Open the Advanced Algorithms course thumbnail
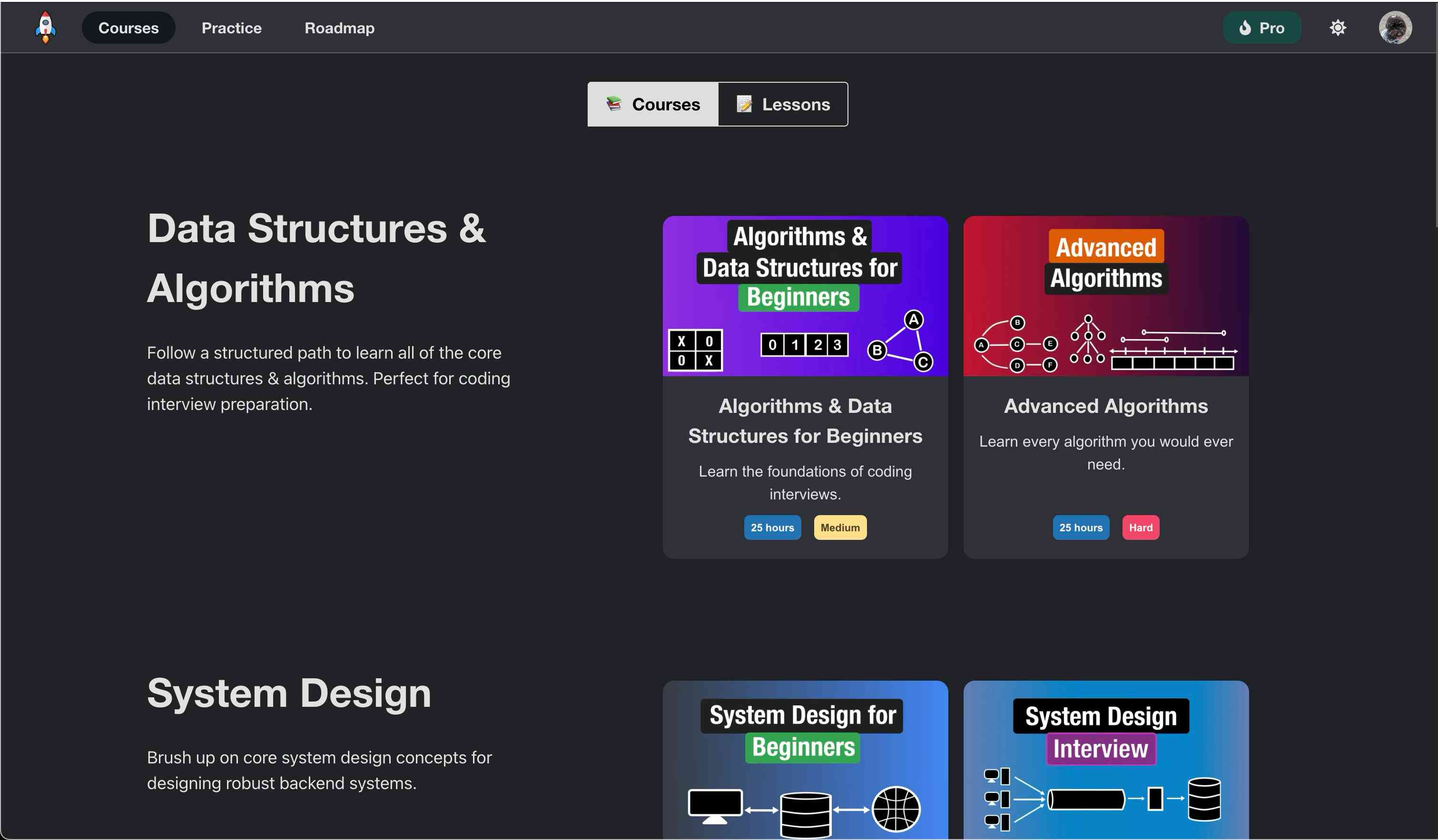Screen dimensions: 1438x840 1105,296
